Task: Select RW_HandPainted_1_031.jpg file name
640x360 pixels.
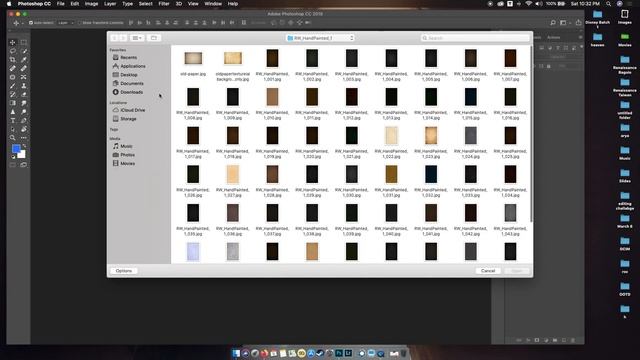Action: click(x=391, y=192)
